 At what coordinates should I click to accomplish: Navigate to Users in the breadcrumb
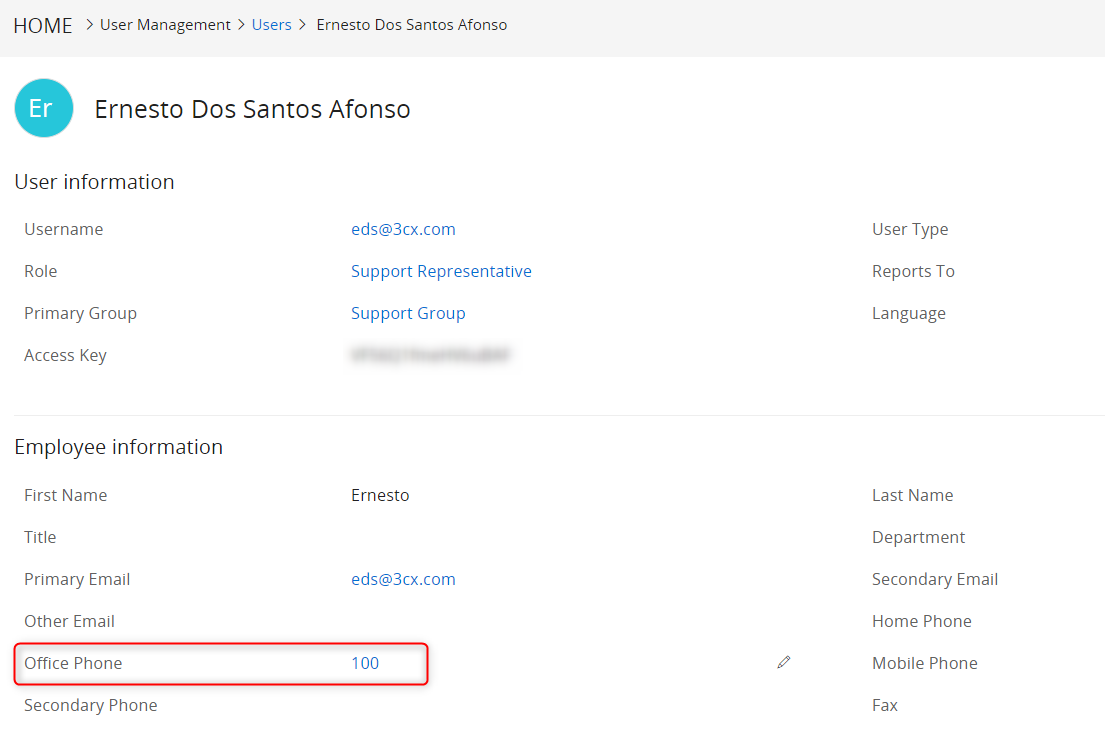click(271, 25)
